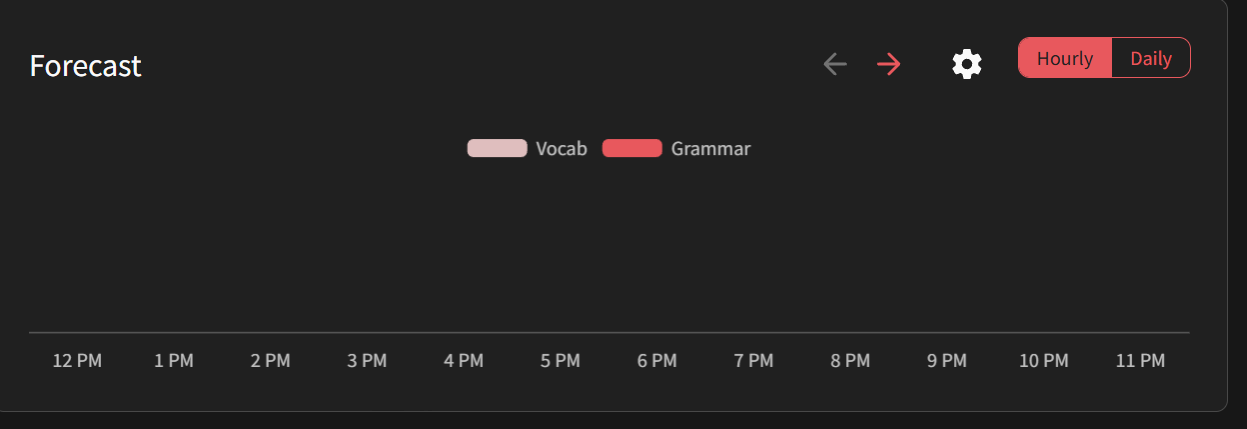Toggle the Vocab legend color swatch
This screenshot has width=1247, height=429.
pos(497,149)
